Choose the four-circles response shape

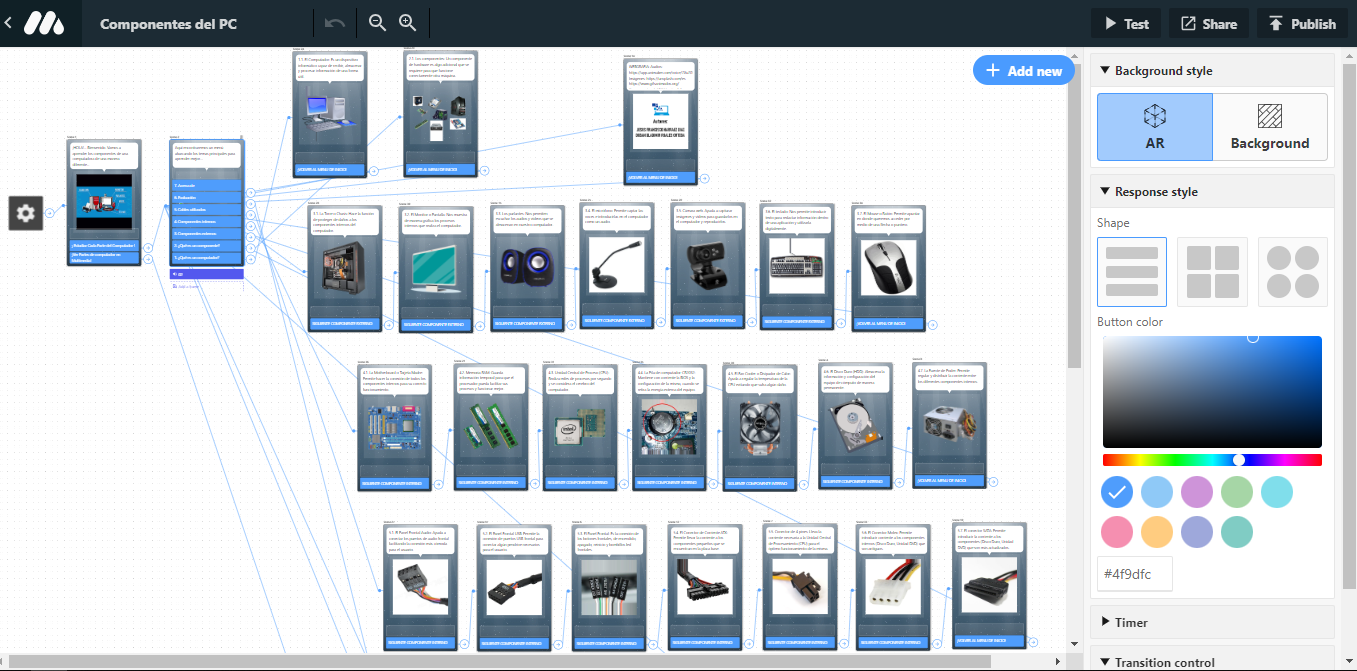tap(1292, 271)
